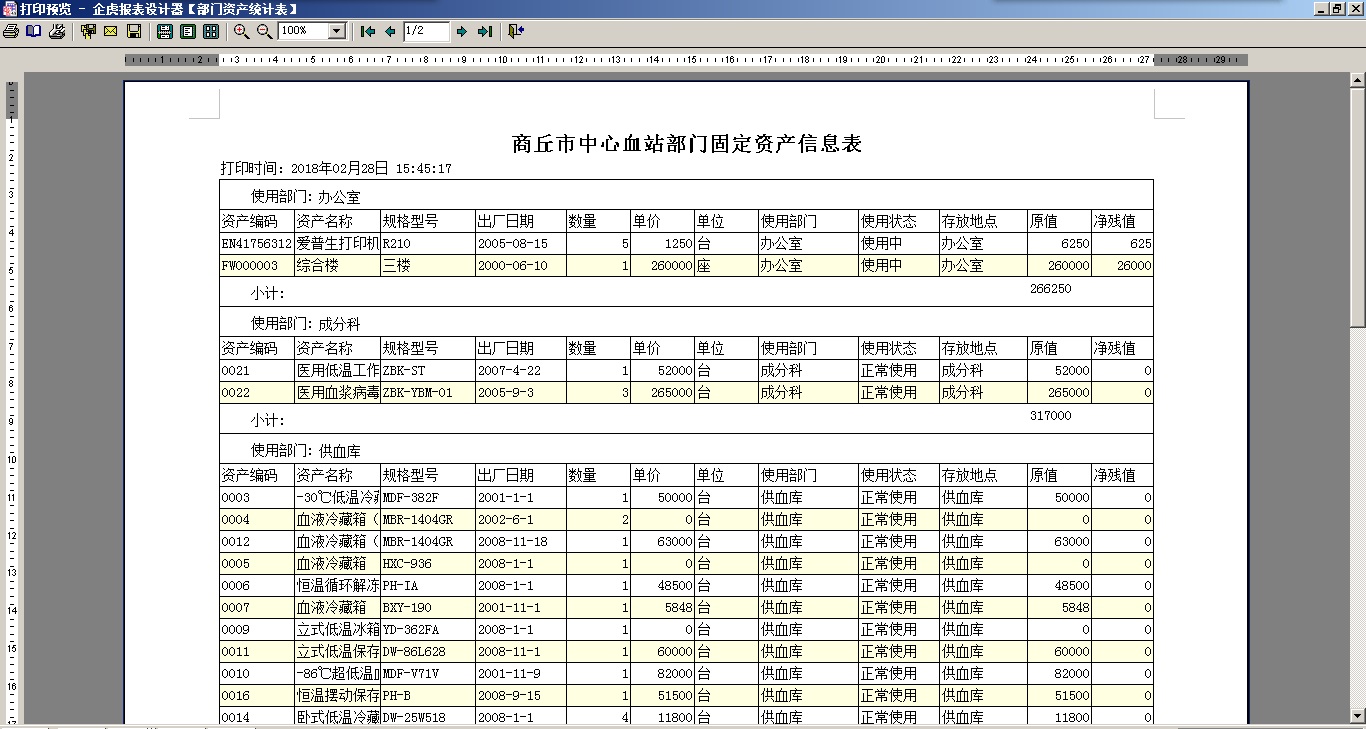Click the group header 使用部门: 成分科
The image size is (1366, 729).
point(305,324)
